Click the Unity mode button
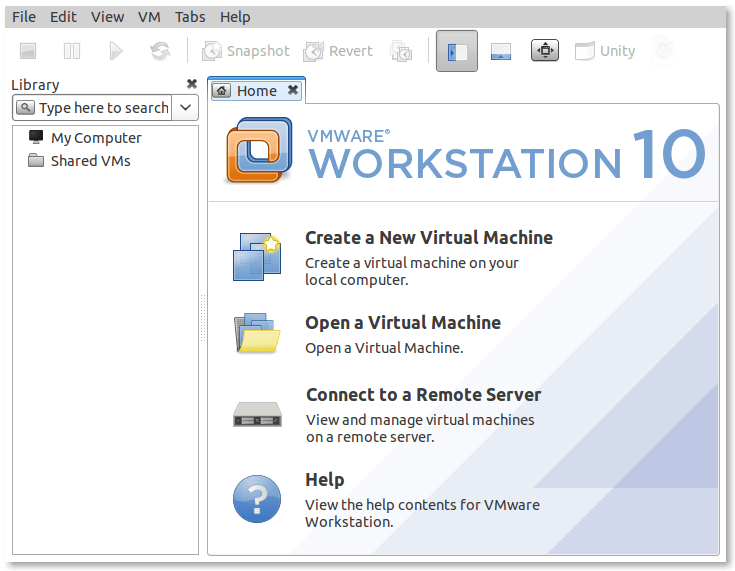This screenshot has height=571, width=735. [x=605, y=51]
